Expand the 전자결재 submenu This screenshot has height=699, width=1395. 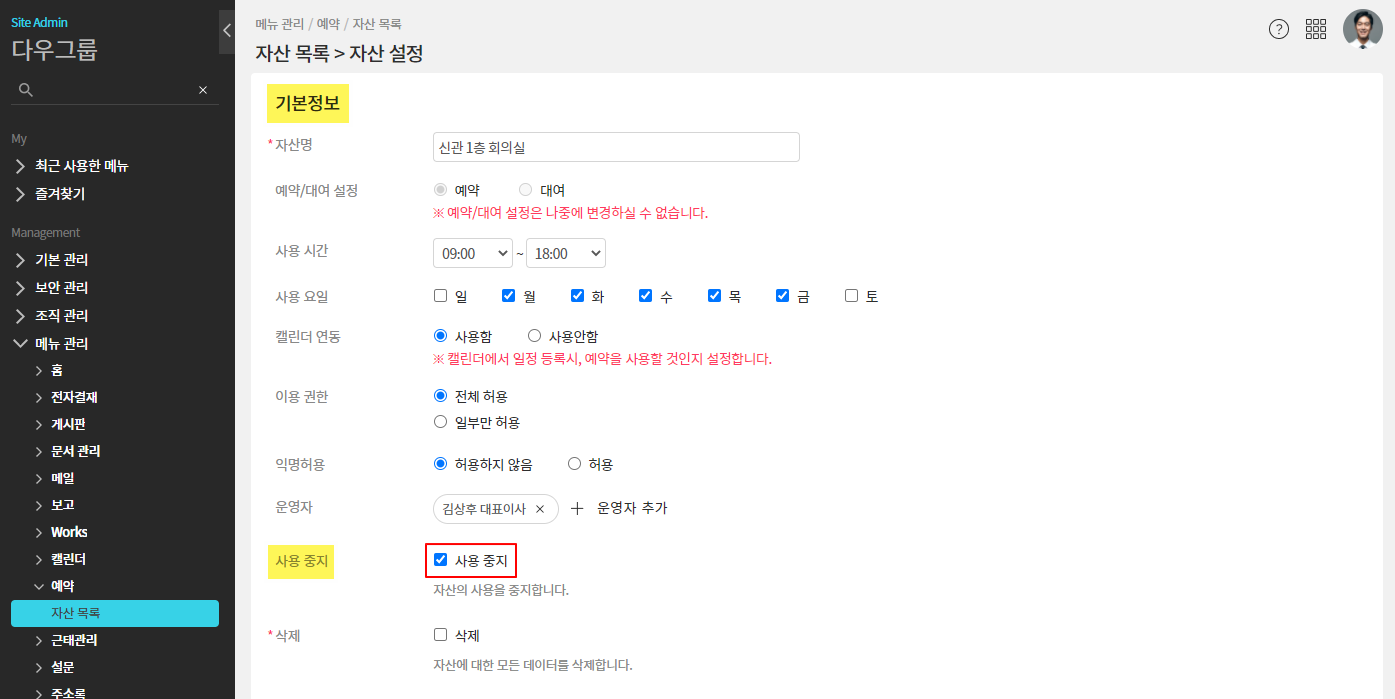click(x=74, y=397)
